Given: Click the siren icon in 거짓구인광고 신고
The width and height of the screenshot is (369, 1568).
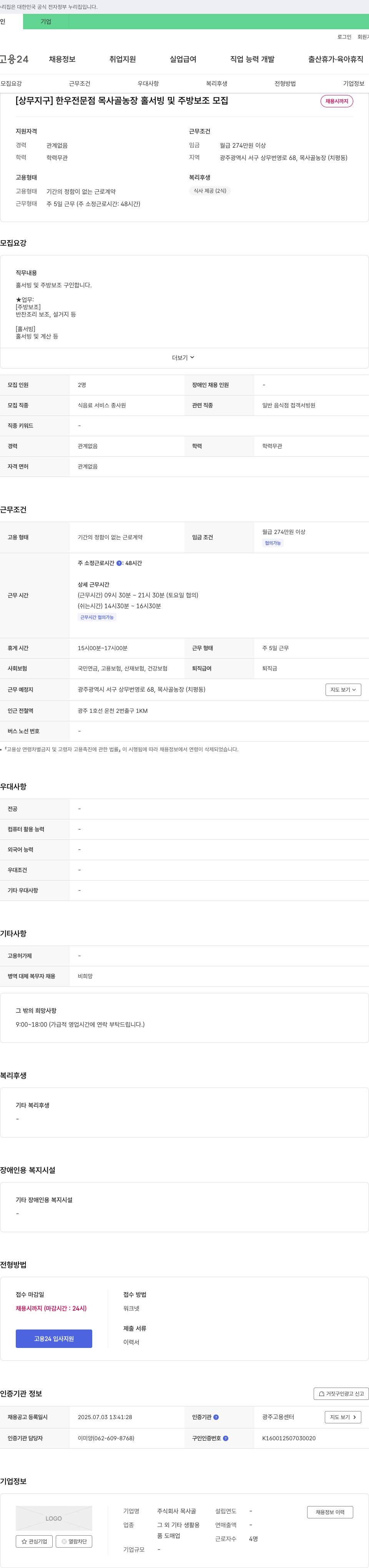Looking at the screenshot, I should tap(322, 1393).
